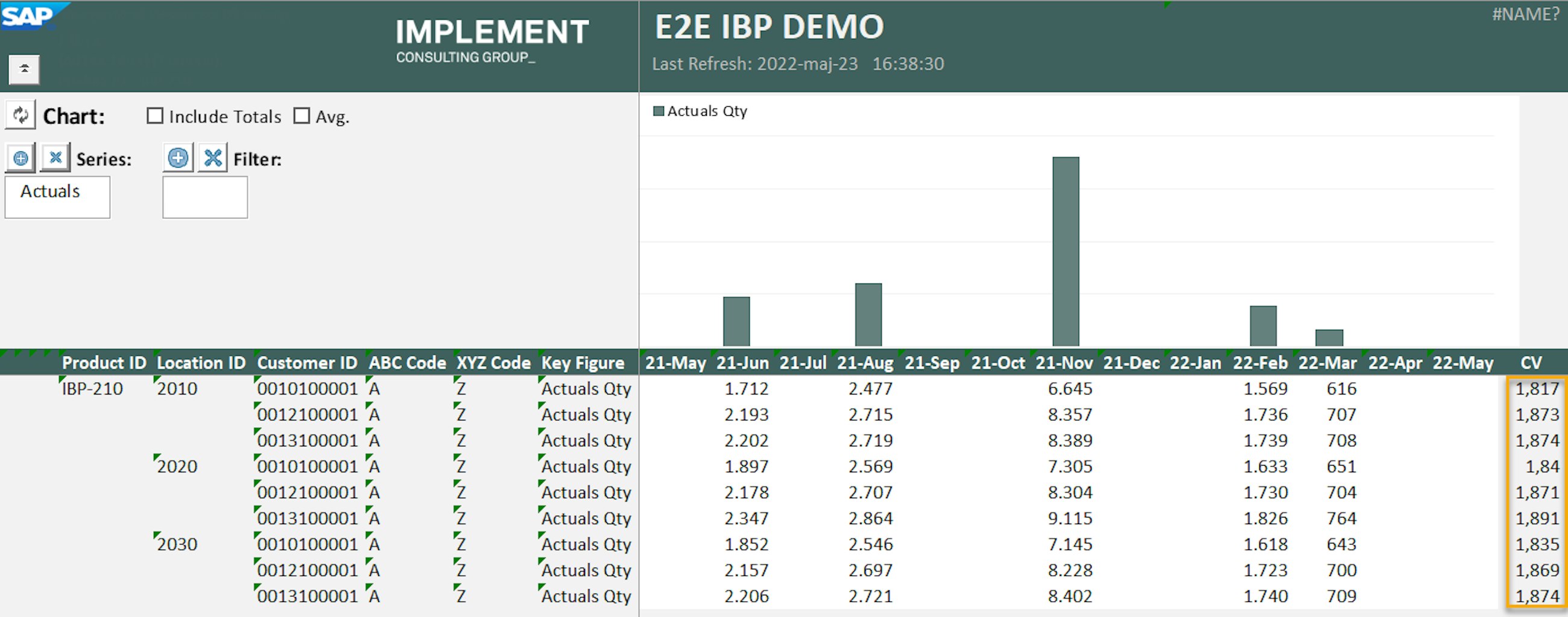Click the chart refresh icon
This screenshot has width=1568, height=617.
tap(21, 115)
